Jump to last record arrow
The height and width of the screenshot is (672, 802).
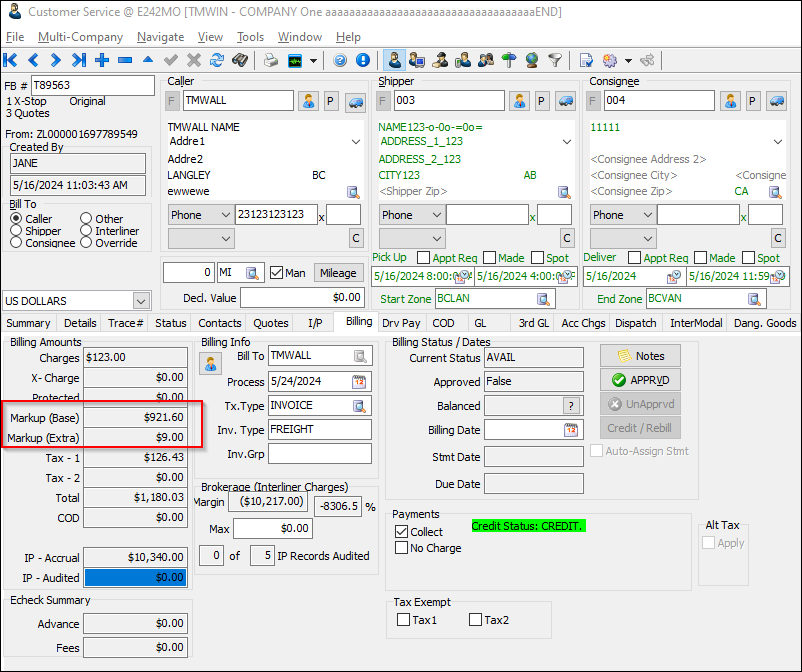[79, 60]
